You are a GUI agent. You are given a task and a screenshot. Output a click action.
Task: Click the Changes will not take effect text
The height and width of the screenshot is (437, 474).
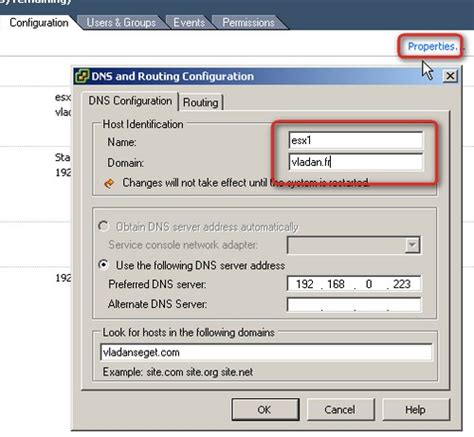click(246, 183)
